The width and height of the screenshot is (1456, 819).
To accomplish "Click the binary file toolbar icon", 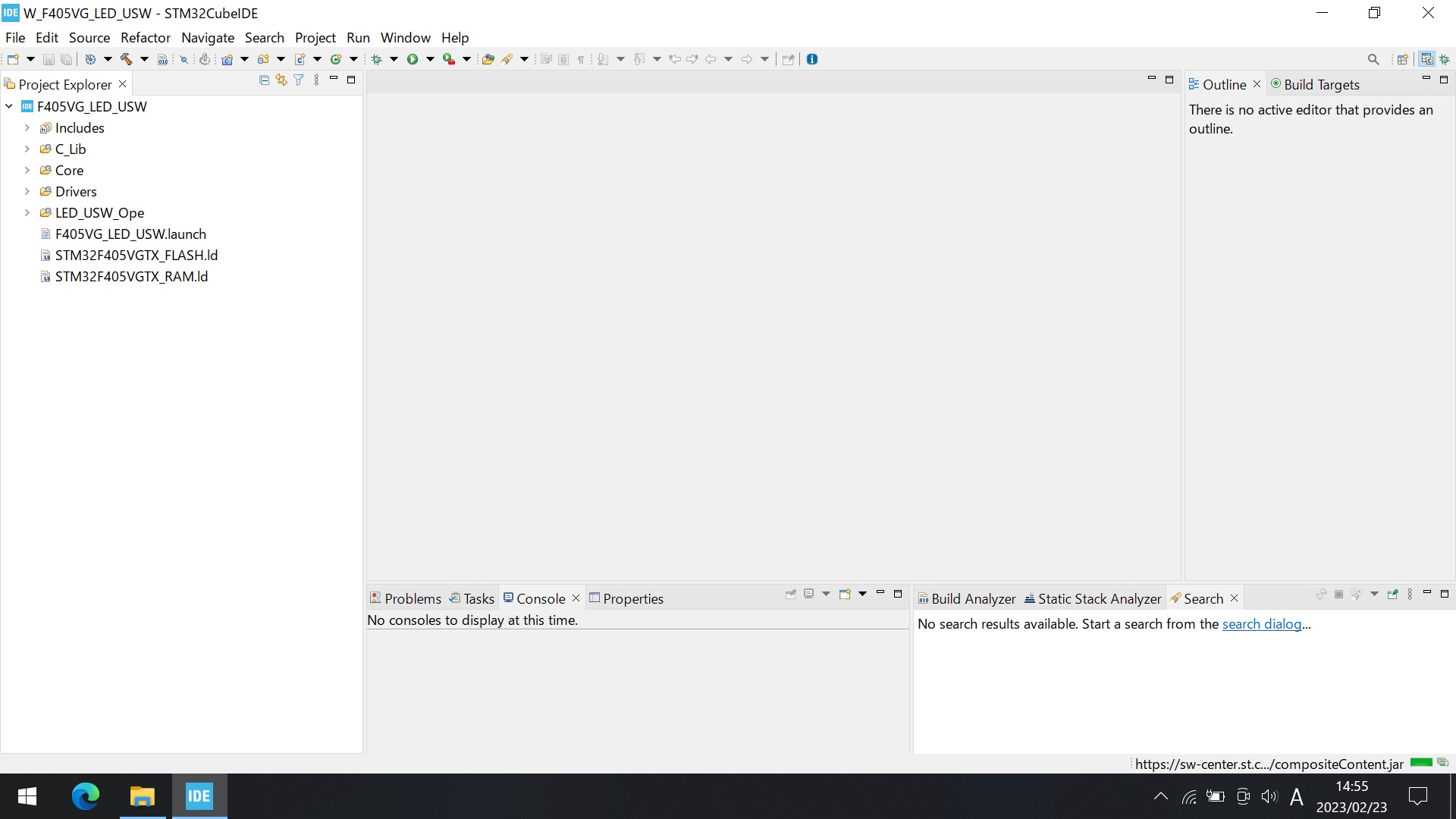I will pyautogui.click(x=162, y=59).
